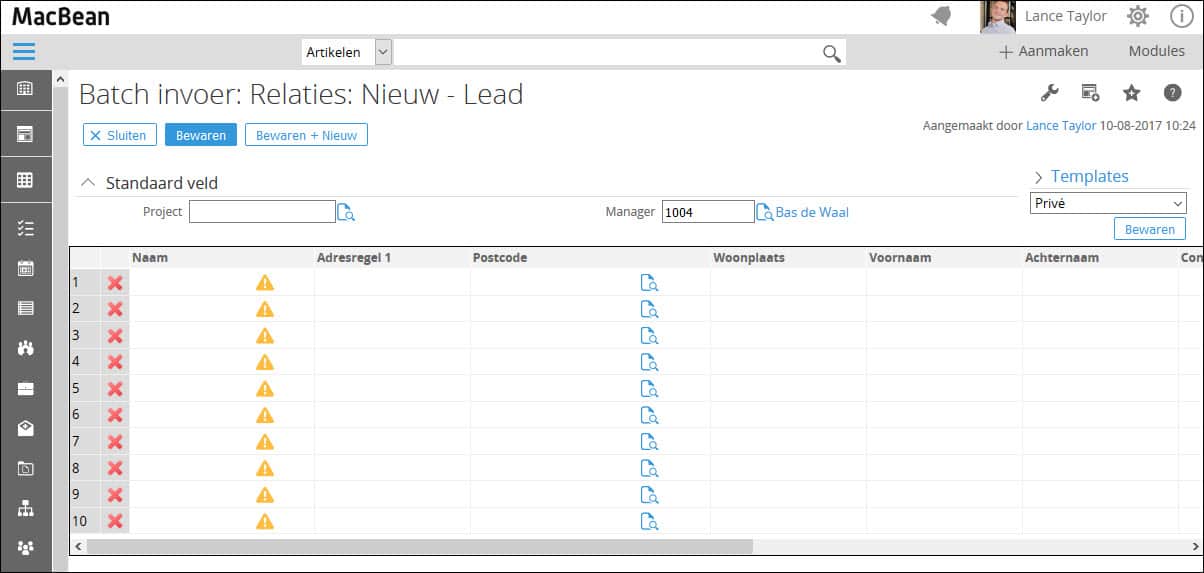Screen dimensions: 1204x573
Task: Add page to favorites star
Action: click(1131, 93)
